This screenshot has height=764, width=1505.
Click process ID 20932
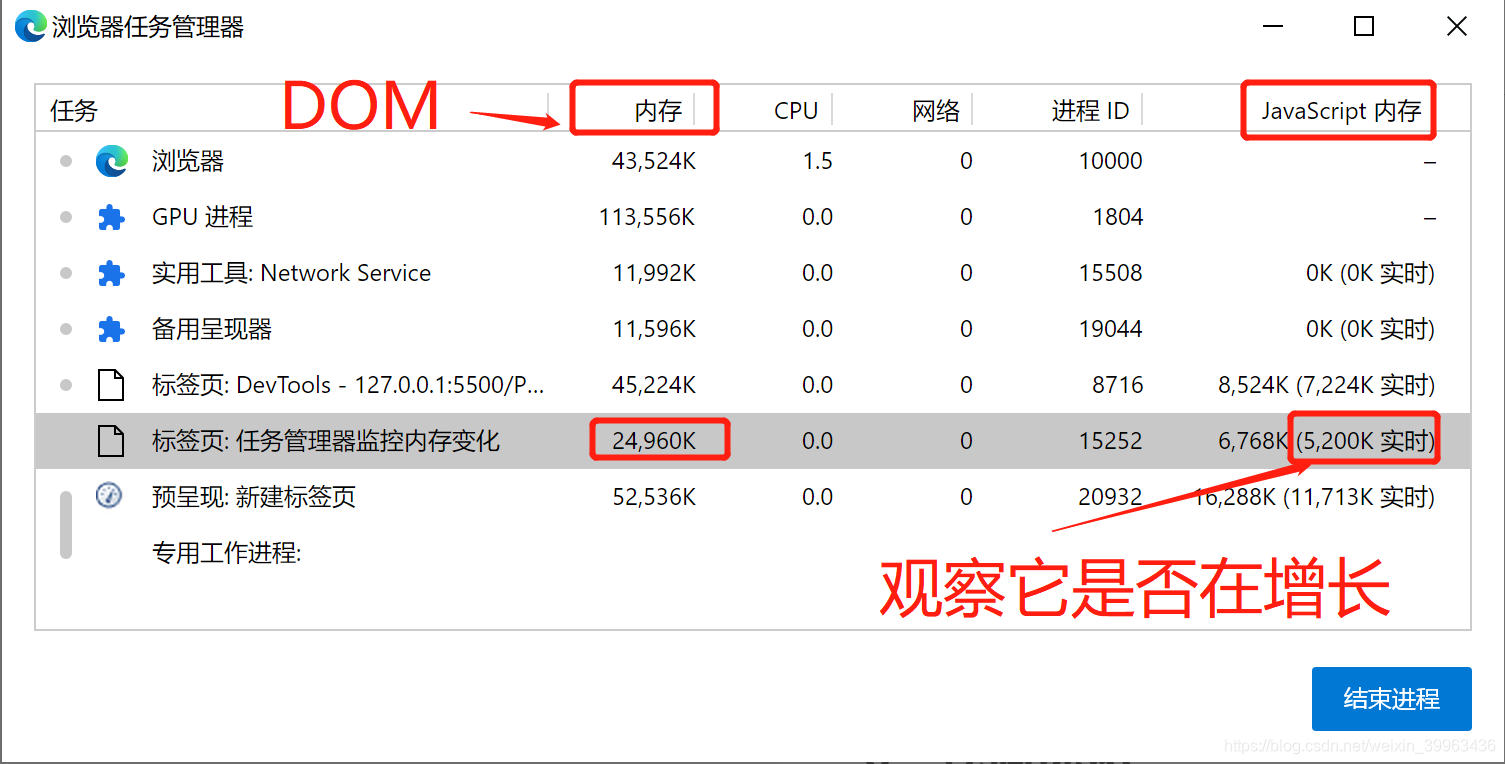click(1110, 497)
